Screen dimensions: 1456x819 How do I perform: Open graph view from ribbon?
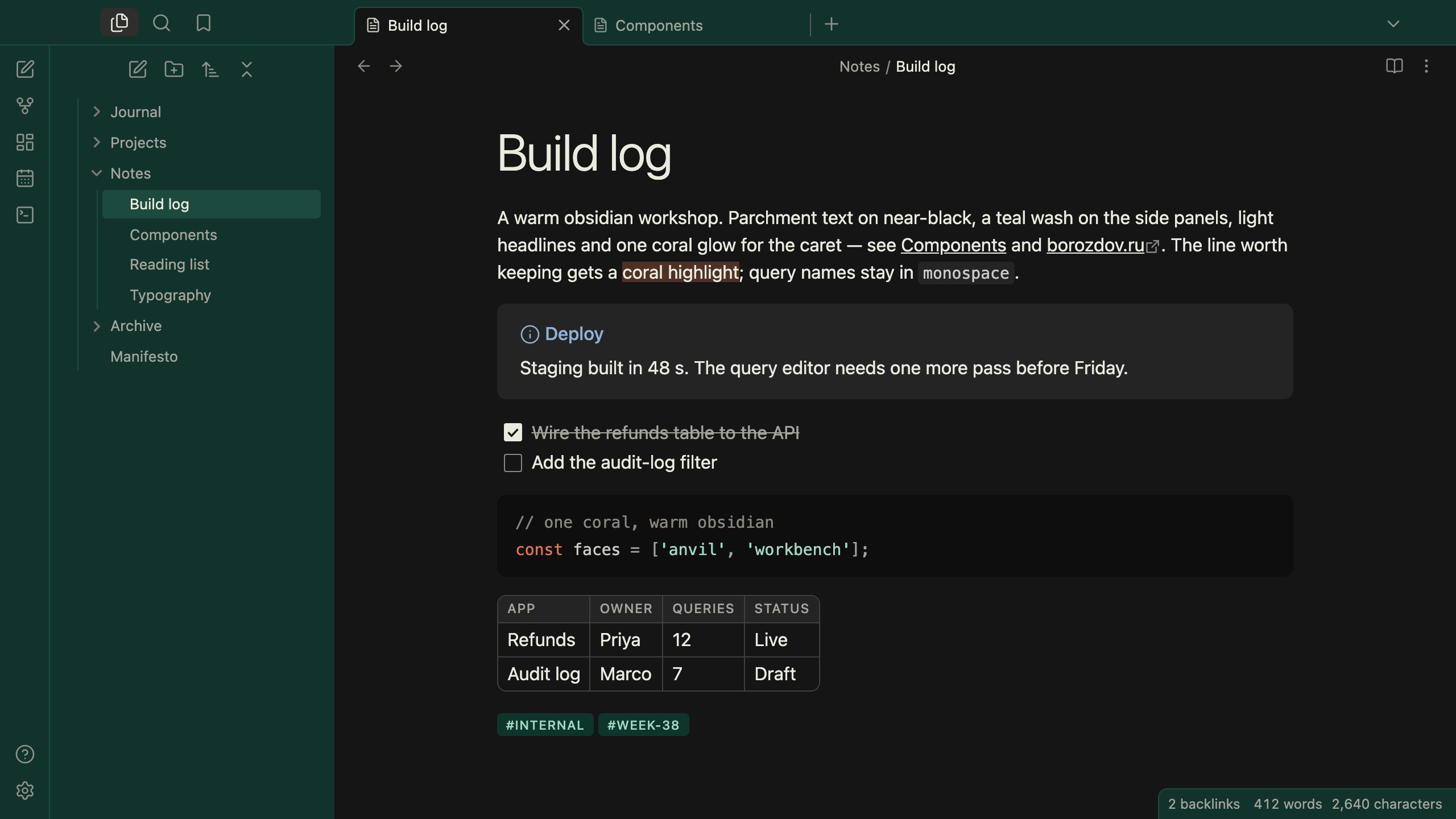(25, 106)
